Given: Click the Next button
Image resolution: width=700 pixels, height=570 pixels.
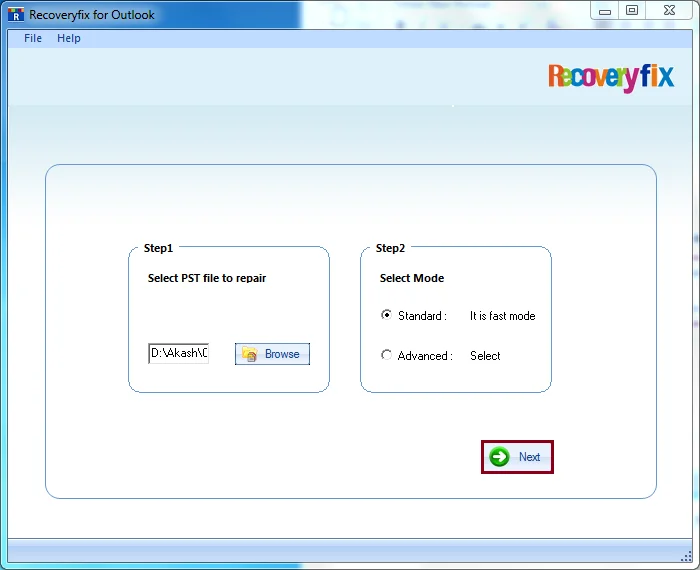Looking at the screenshot, I should pos(517,457).
